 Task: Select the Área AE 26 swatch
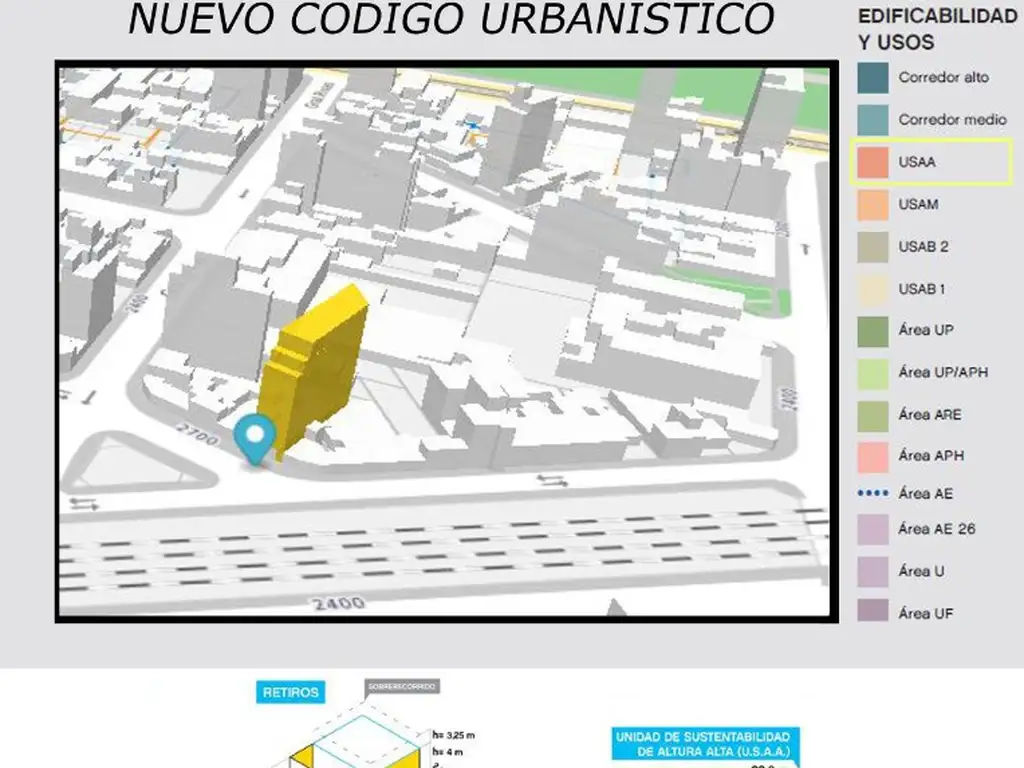[872, 529]
